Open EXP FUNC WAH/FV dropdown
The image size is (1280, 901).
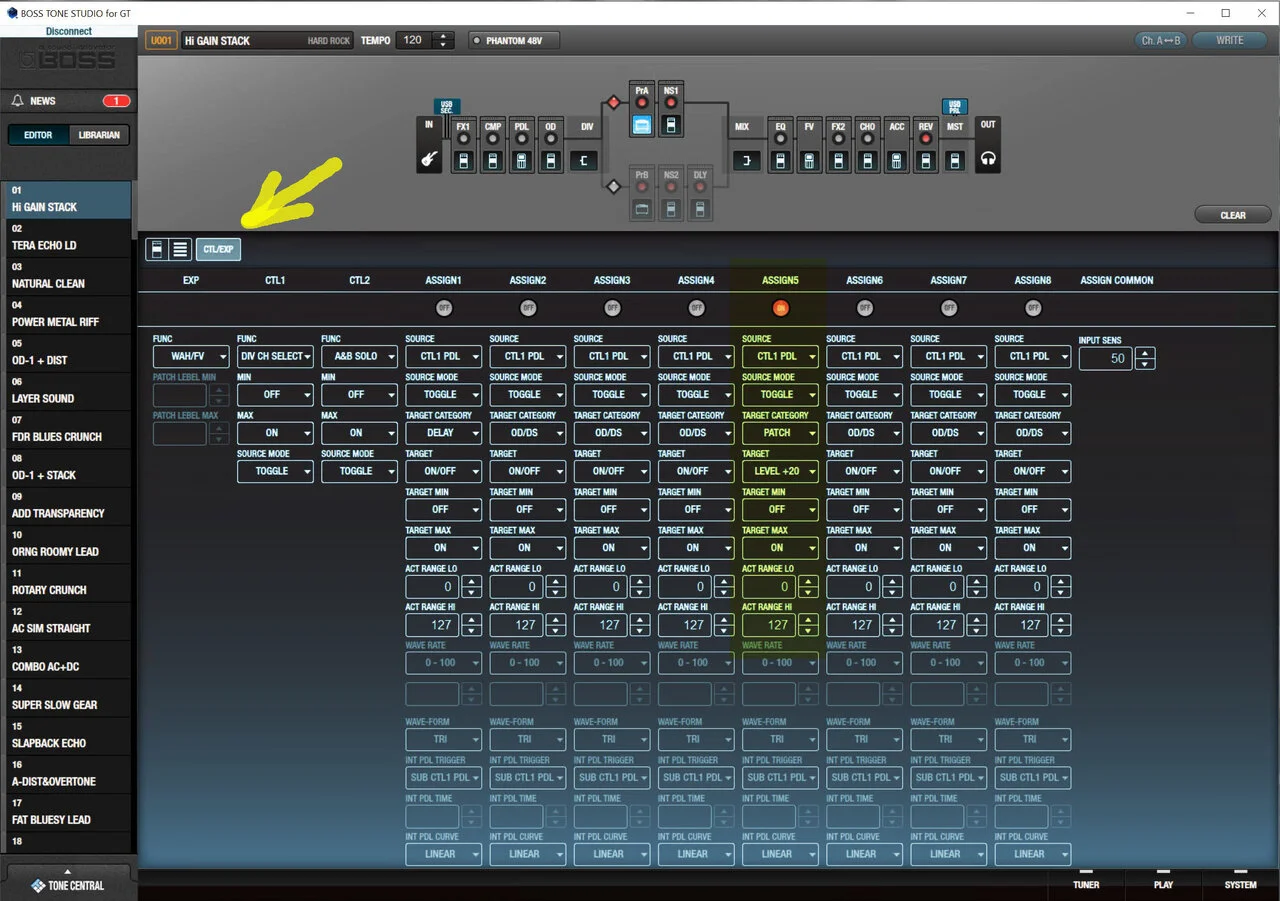[191, 356]
